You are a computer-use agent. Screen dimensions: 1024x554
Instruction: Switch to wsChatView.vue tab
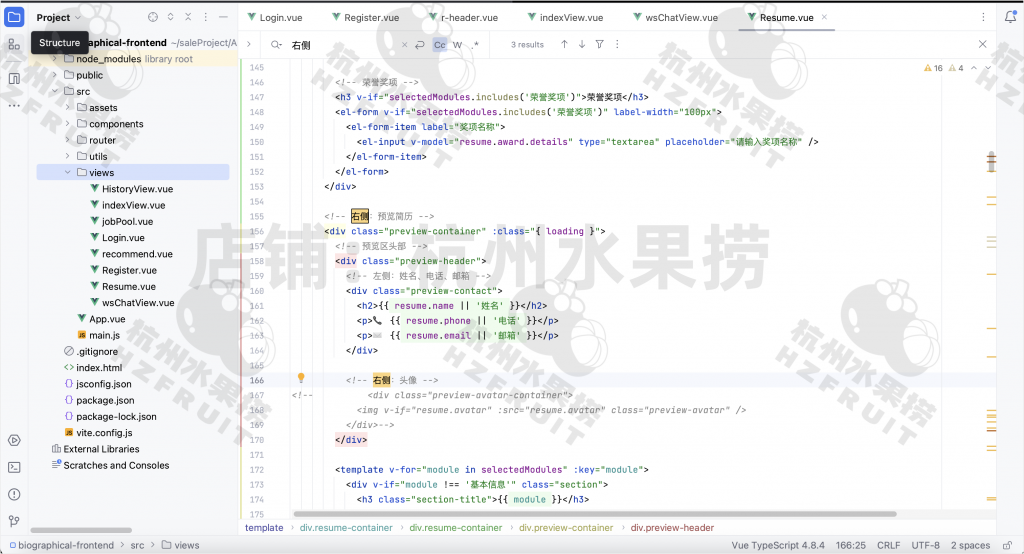pyautogui.click(x=675, y=18)
